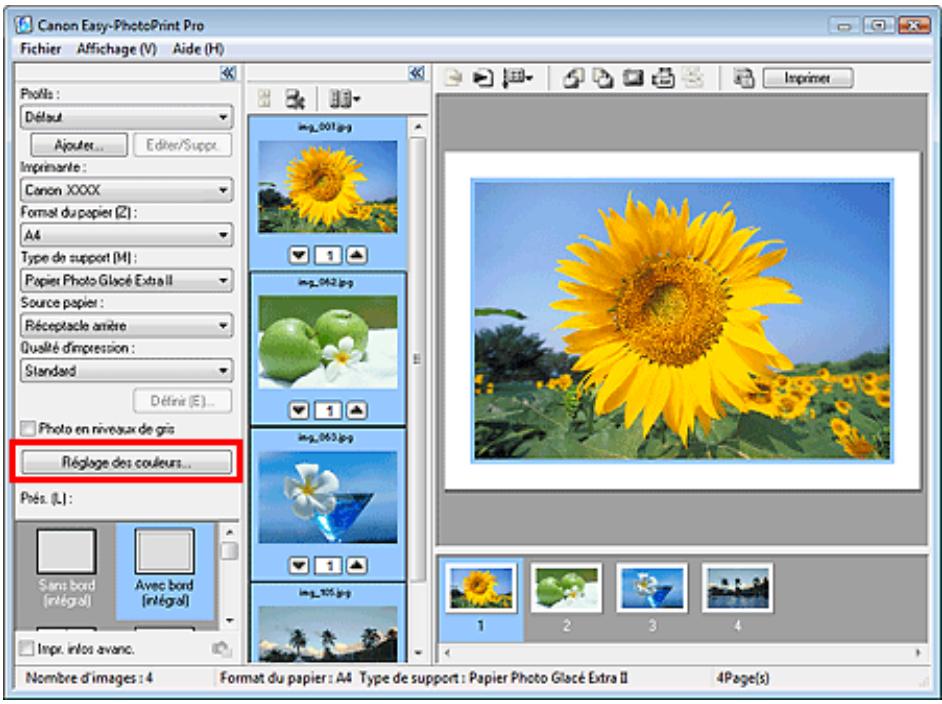Click page strip left scroll arrow
The image size is (942, 704).
[x=447, y=652]
